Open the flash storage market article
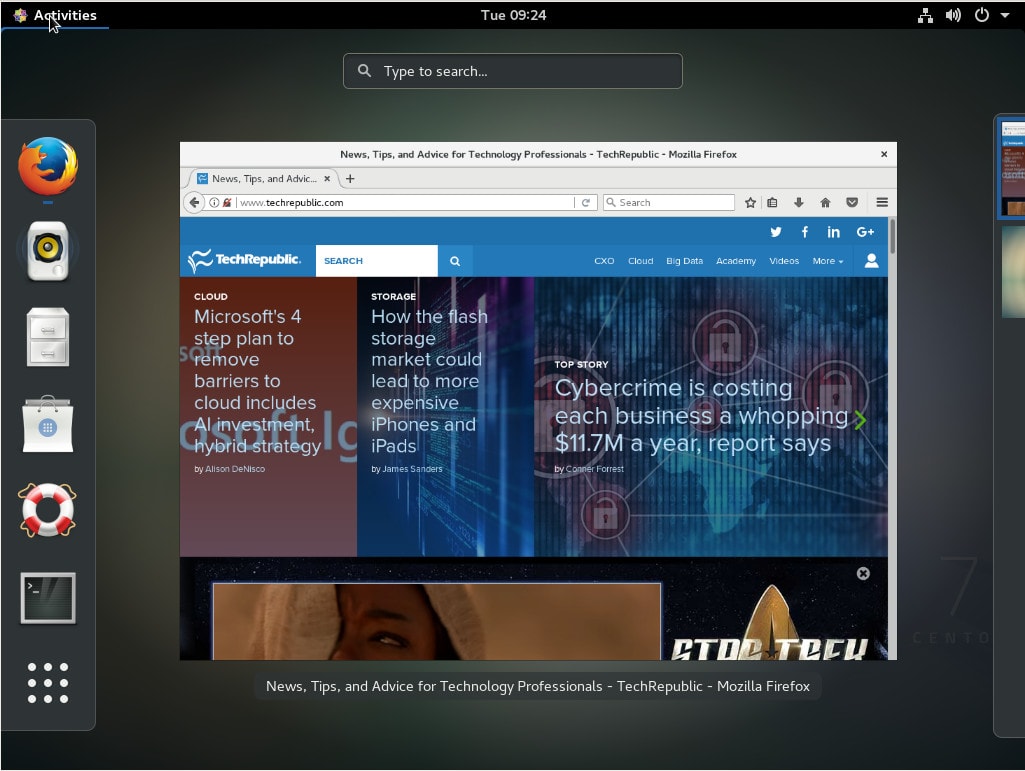 (x=429, y=381)
